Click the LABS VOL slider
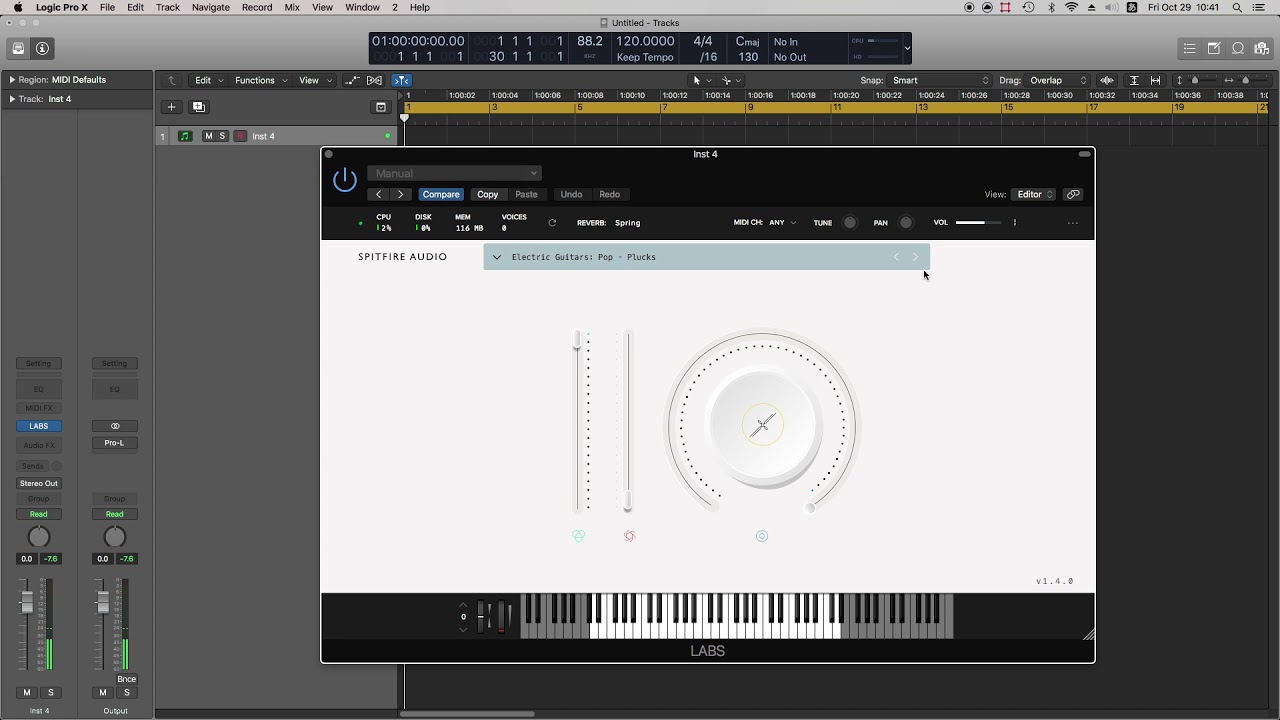This screenshot has width=1280, height=720. [978, 223]
